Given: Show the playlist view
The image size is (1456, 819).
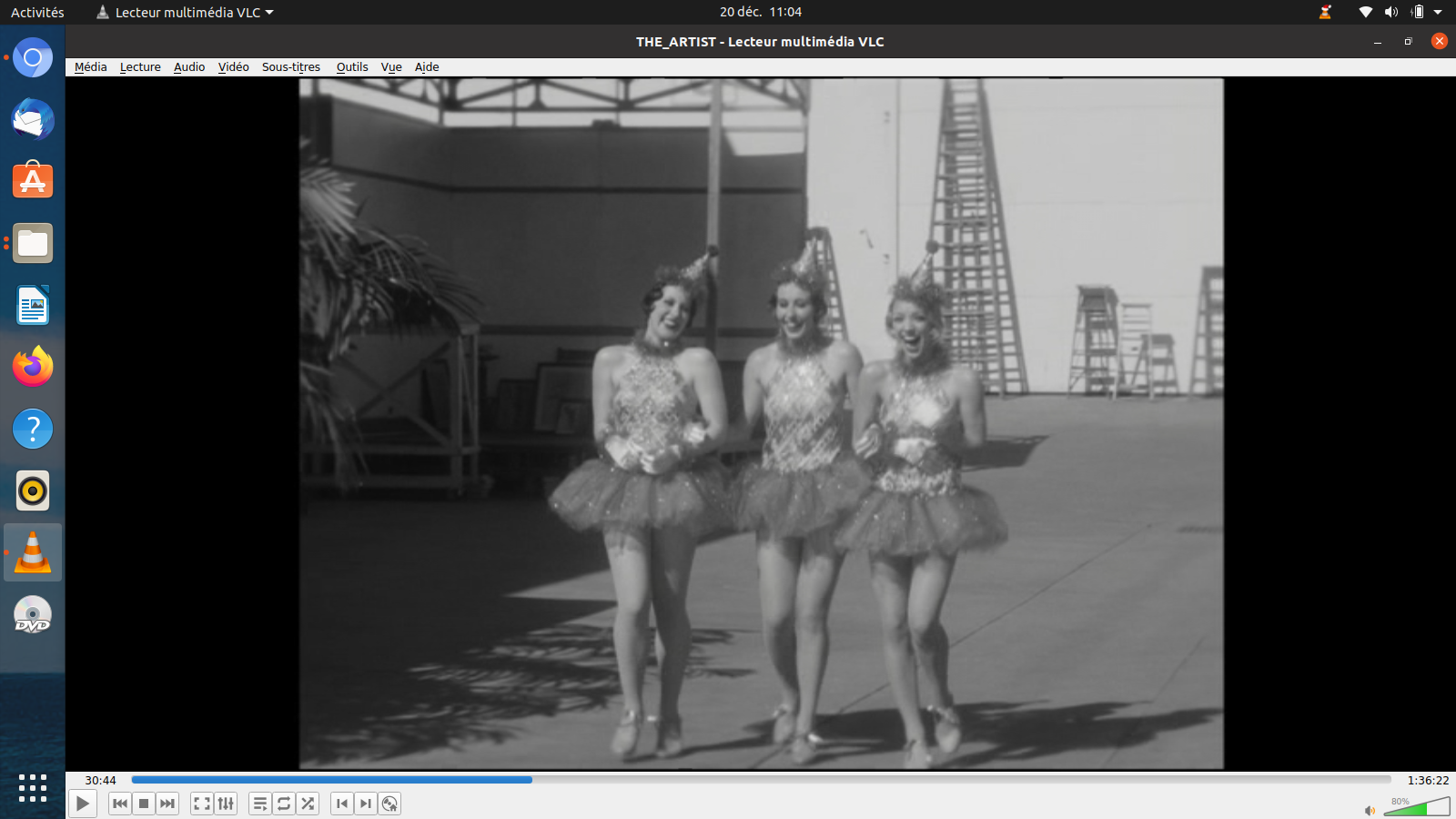Looking at the screenshot, I should 260,804.
